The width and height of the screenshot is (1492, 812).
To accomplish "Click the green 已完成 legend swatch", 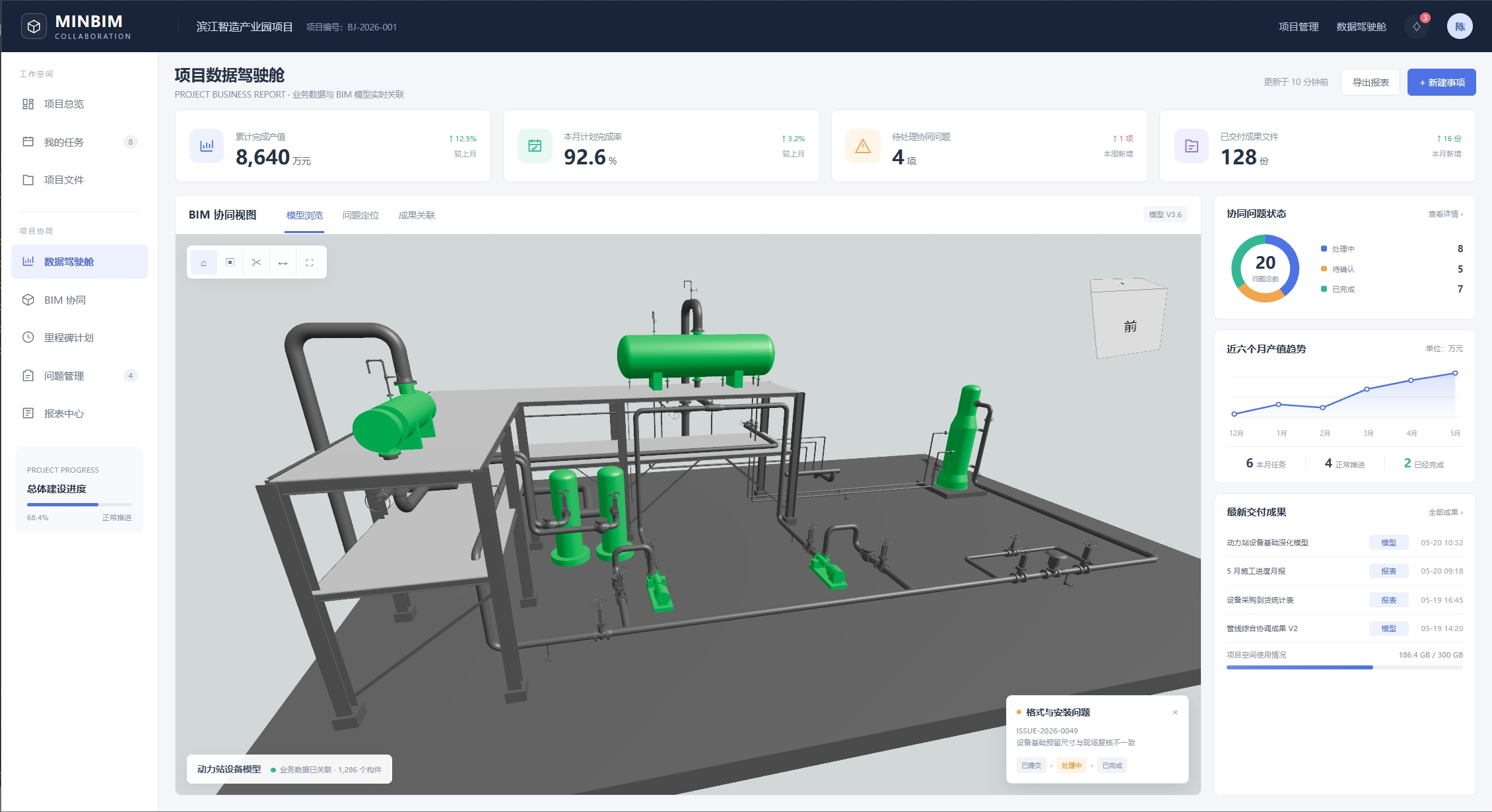I will pos(1324,288).
